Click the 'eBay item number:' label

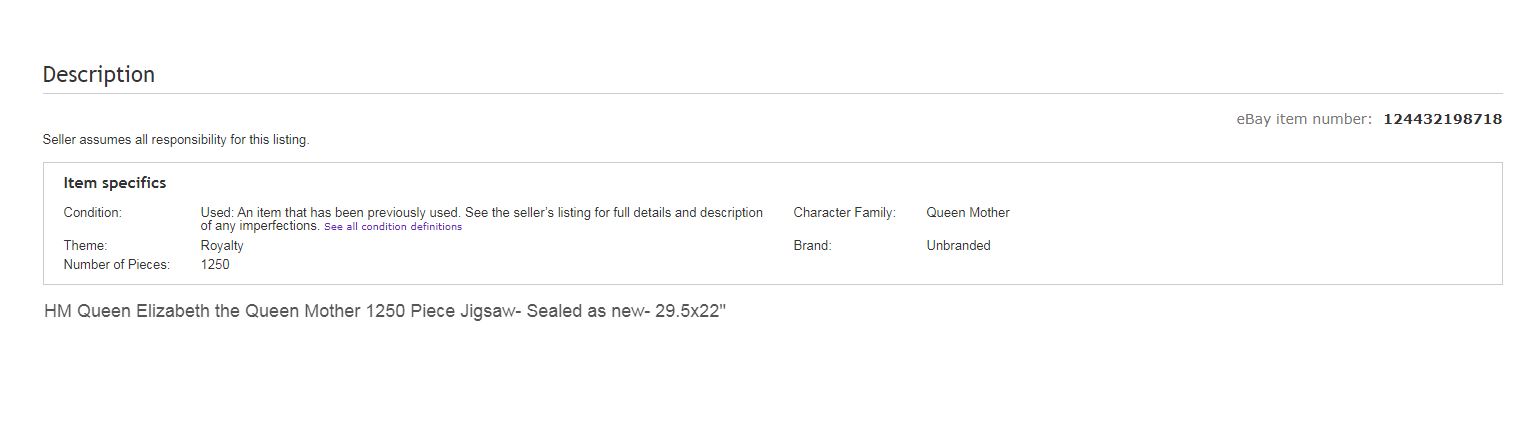(x=1304, y=119)
